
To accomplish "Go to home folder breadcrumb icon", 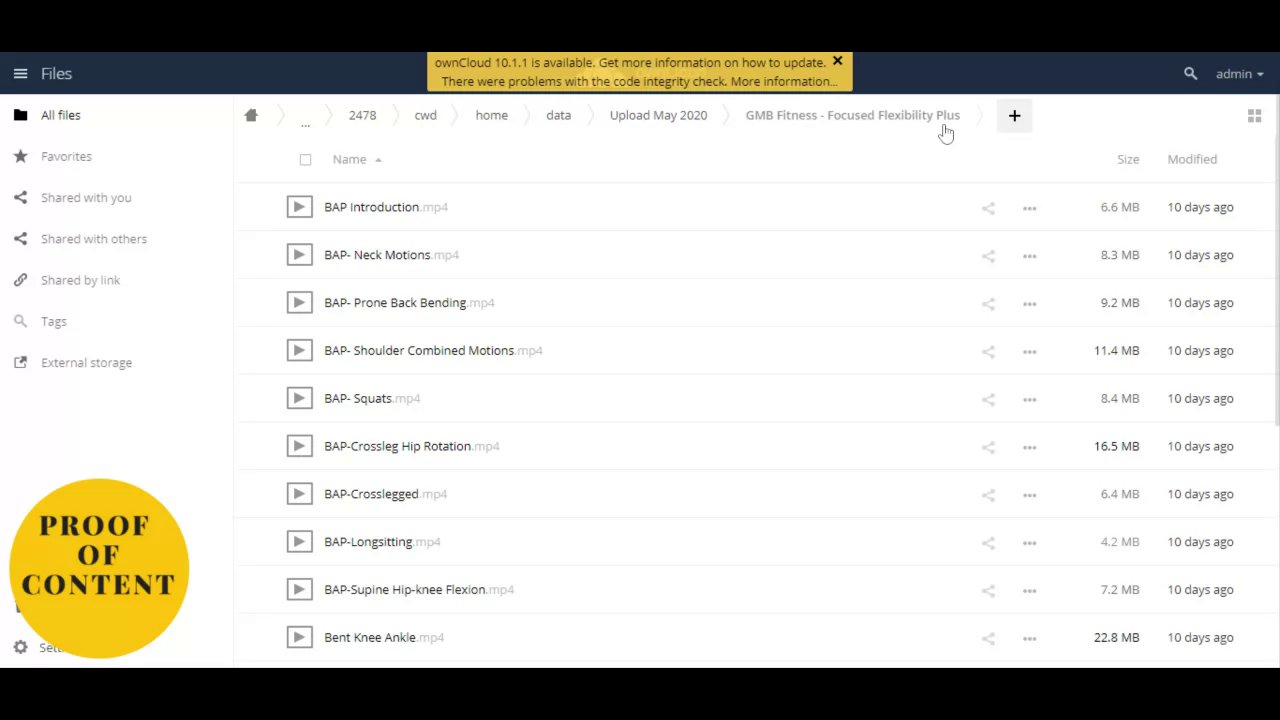I will point(251,115).
